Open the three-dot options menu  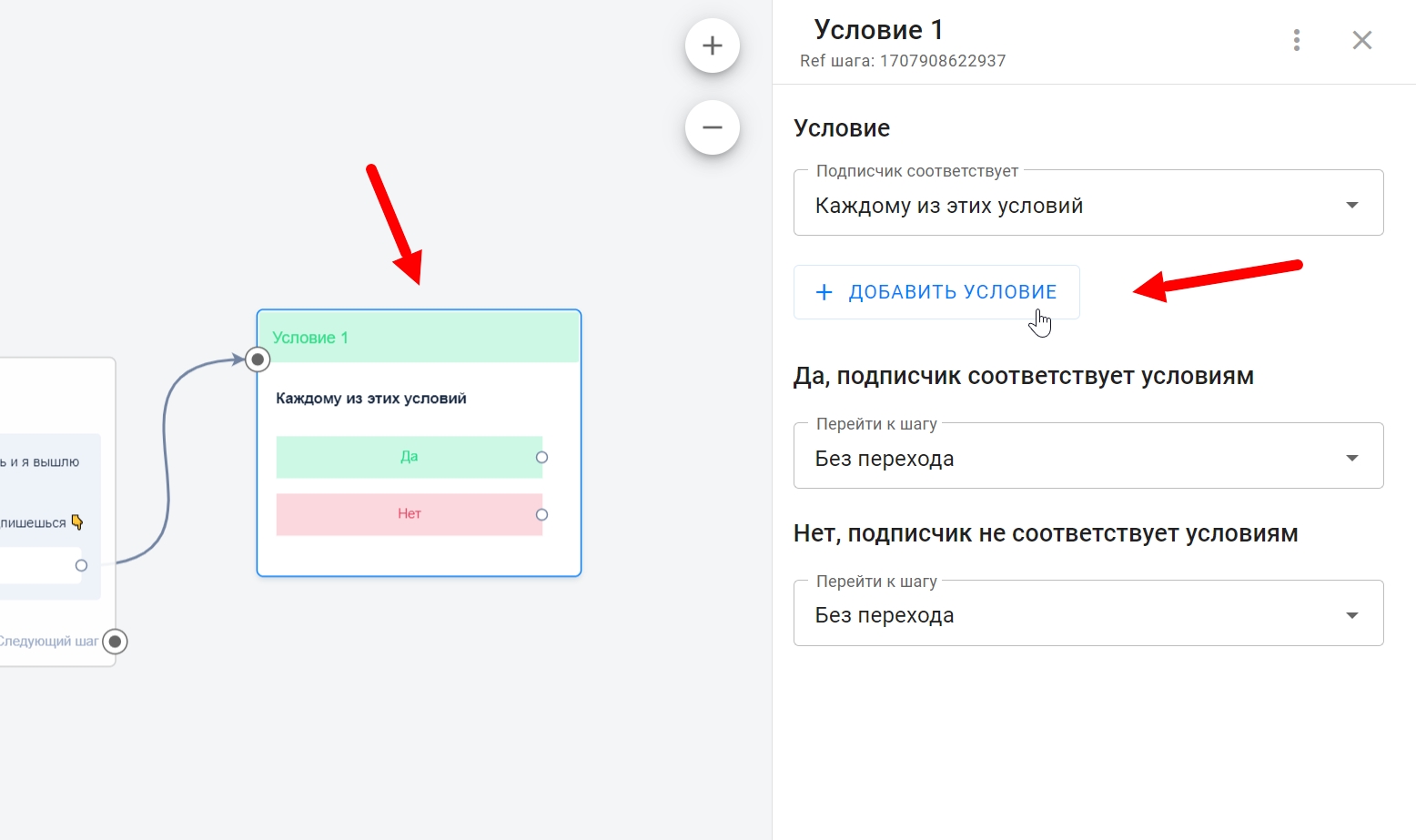(x=1296, y=40)
